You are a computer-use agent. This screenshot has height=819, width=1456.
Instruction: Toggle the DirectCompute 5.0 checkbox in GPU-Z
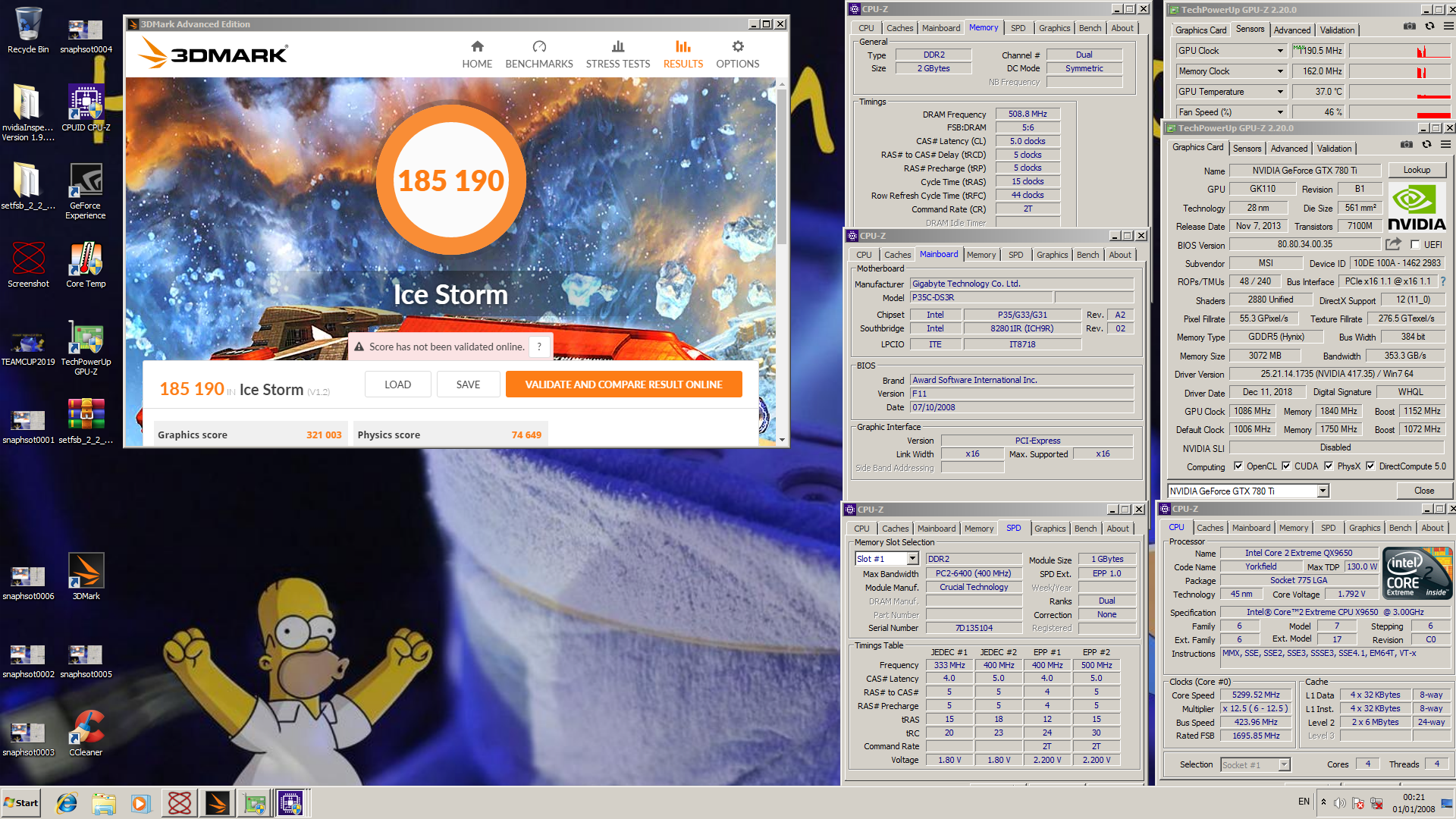tap(1370, 466)
